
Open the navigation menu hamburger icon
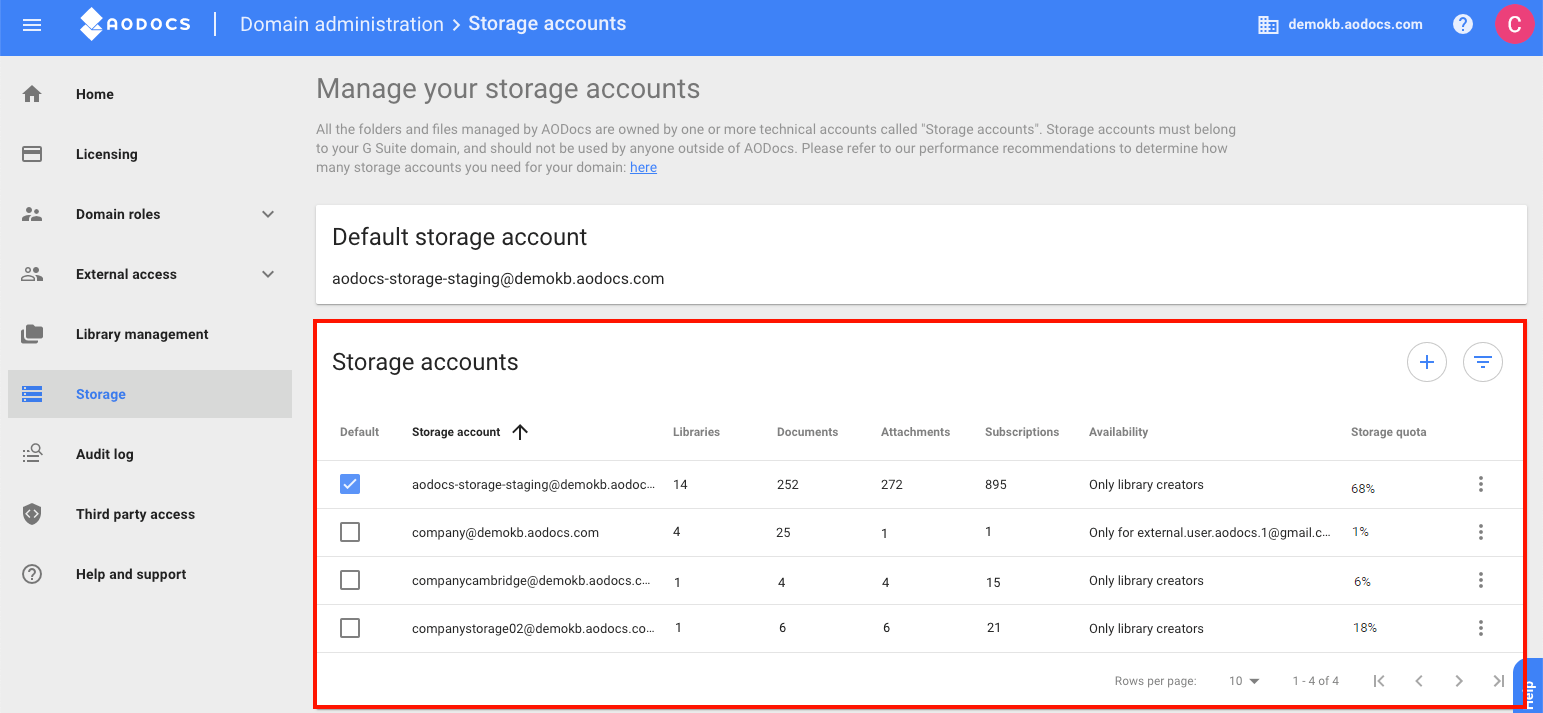tap(31, 24)
